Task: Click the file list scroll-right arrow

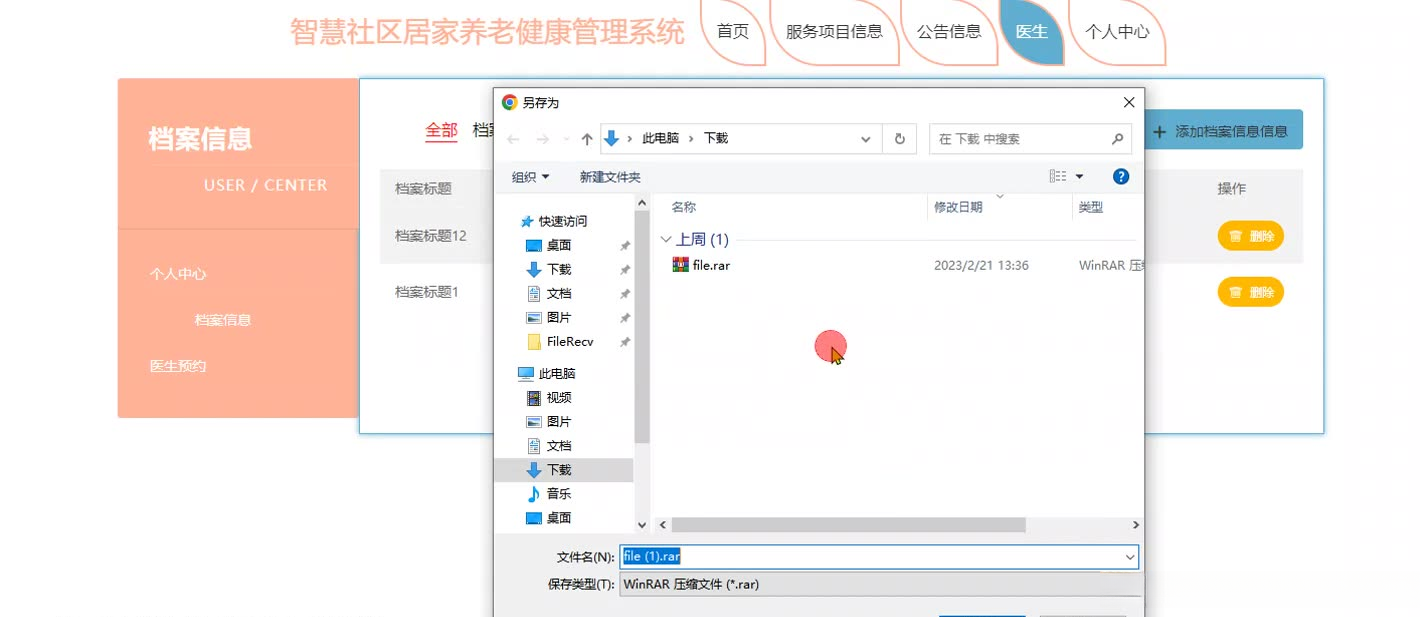Action: click(1135, 524)
